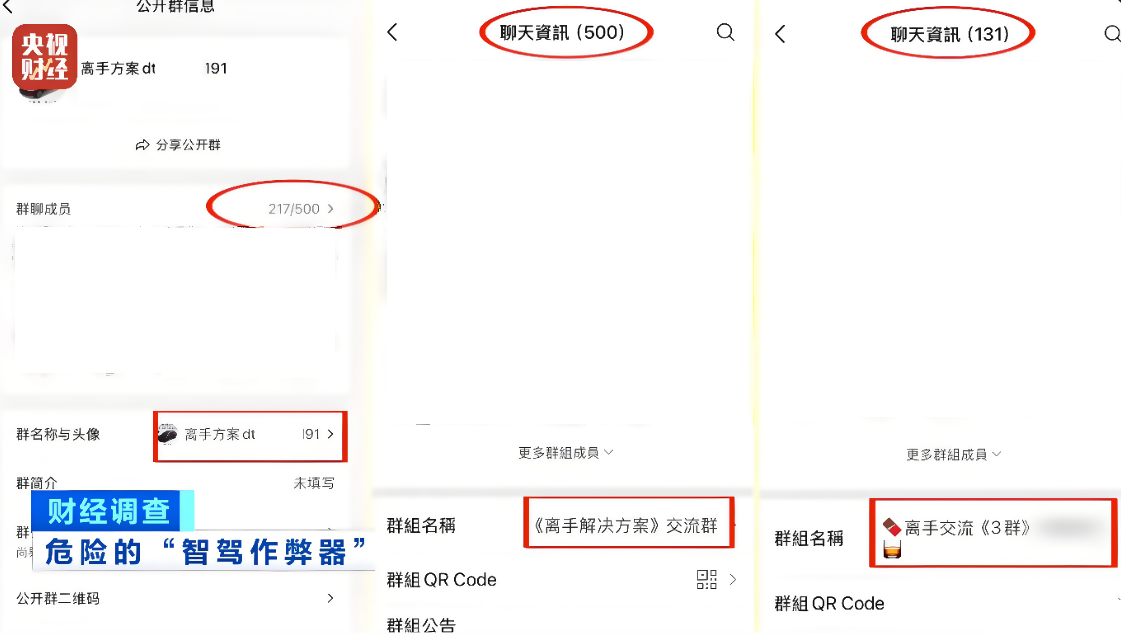
Task: Open search in the 聊天資訊 (500) header
Action: pyautogui.click(x=725, y=33)
